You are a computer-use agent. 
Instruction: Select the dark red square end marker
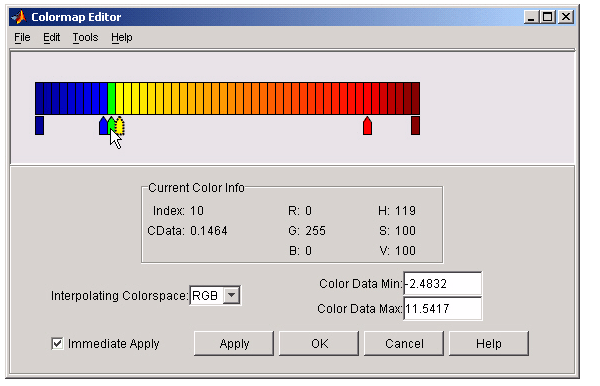tap(416, 125)
